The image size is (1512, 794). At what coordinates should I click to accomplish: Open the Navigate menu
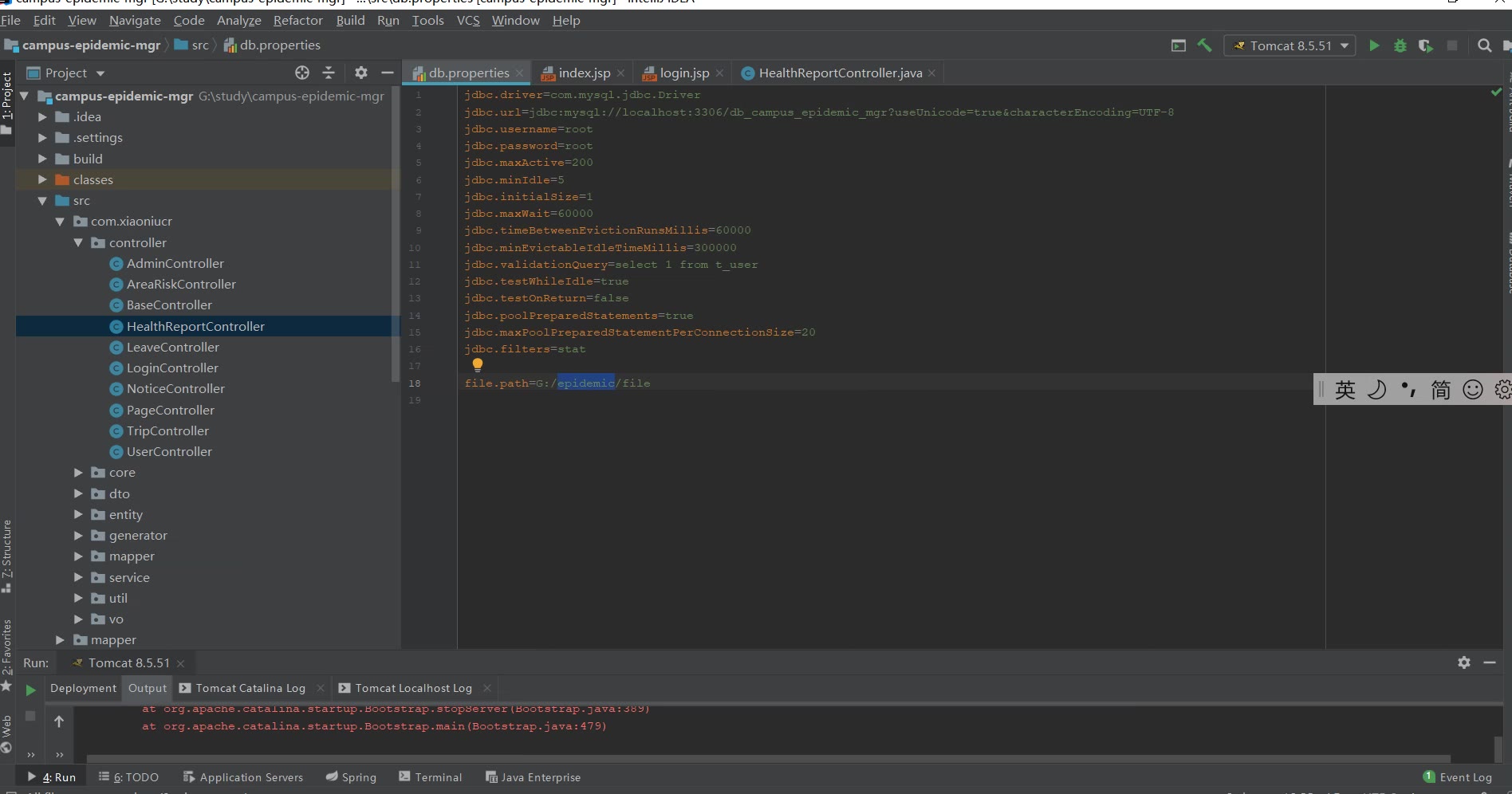click(x=135, y=20)
